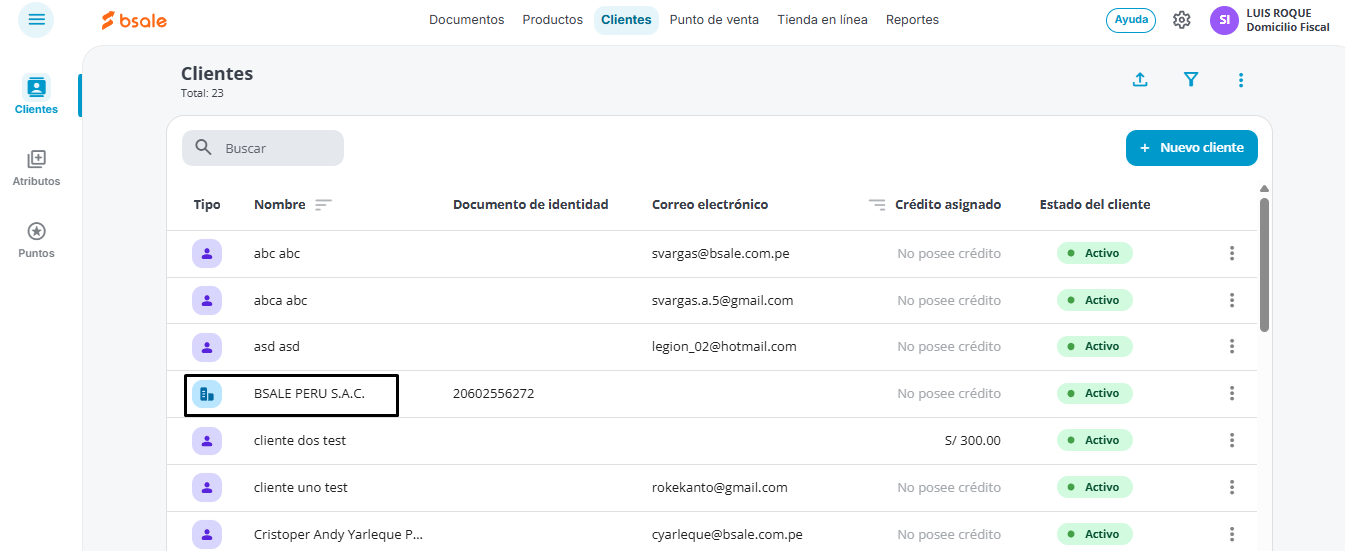Open client BSALE PERU S.A.C.
Image resolution: width=1345 pixels, height=551 pixels.
tap(309, 394)
